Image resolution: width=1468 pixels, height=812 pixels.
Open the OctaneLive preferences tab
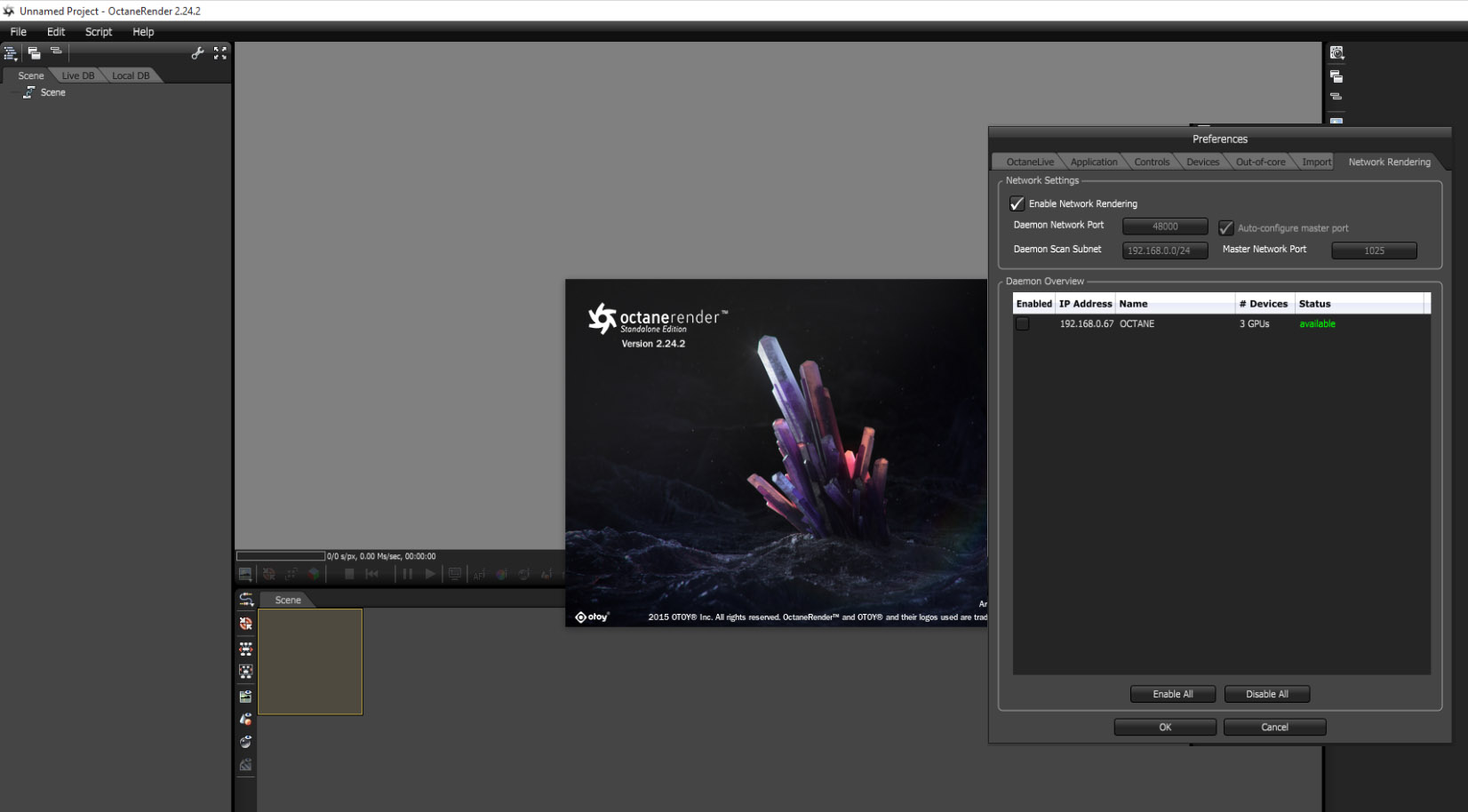(x=1030, y=162)
